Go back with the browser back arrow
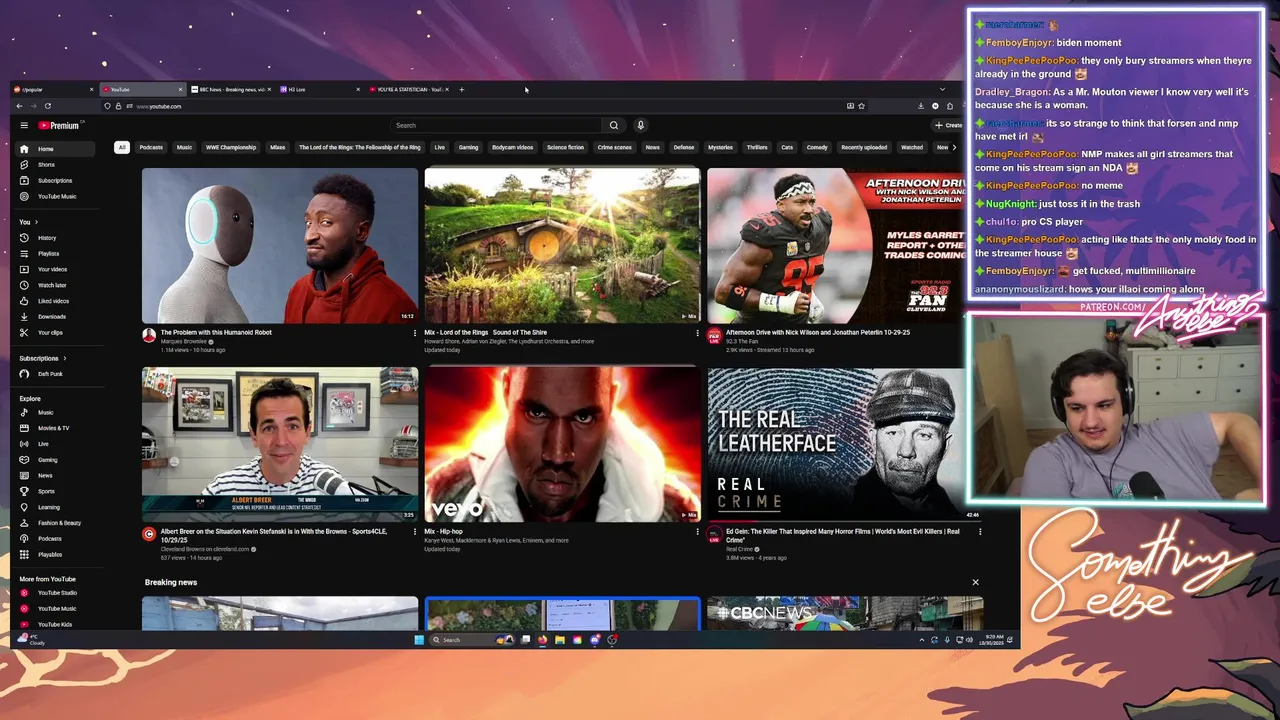 (19, 106)
